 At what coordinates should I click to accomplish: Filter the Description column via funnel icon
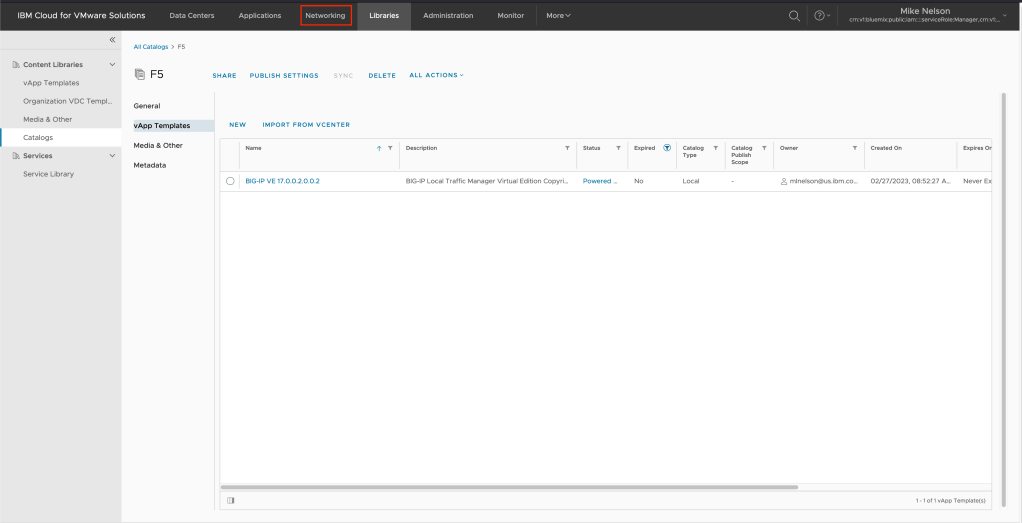(x=568, y=148)
